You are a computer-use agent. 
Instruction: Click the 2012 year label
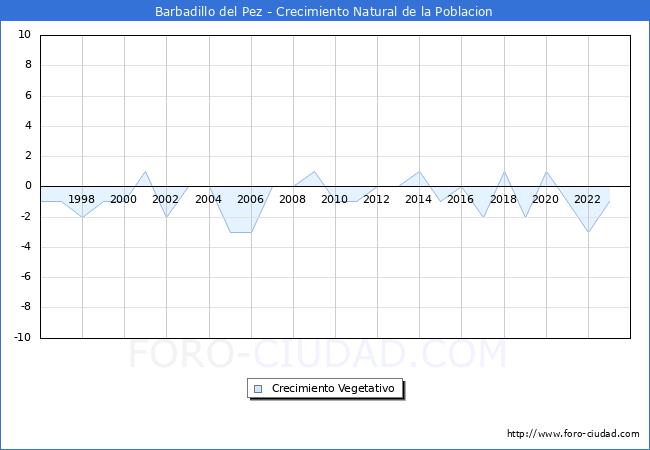[x=376, y=199]
